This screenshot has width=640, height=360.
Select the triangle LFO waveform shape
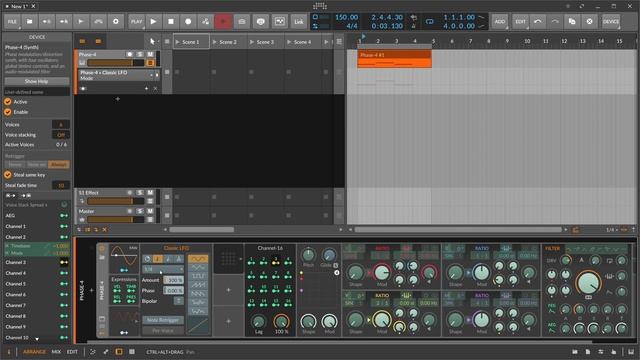pyautogui.click(x=198, y=267)
